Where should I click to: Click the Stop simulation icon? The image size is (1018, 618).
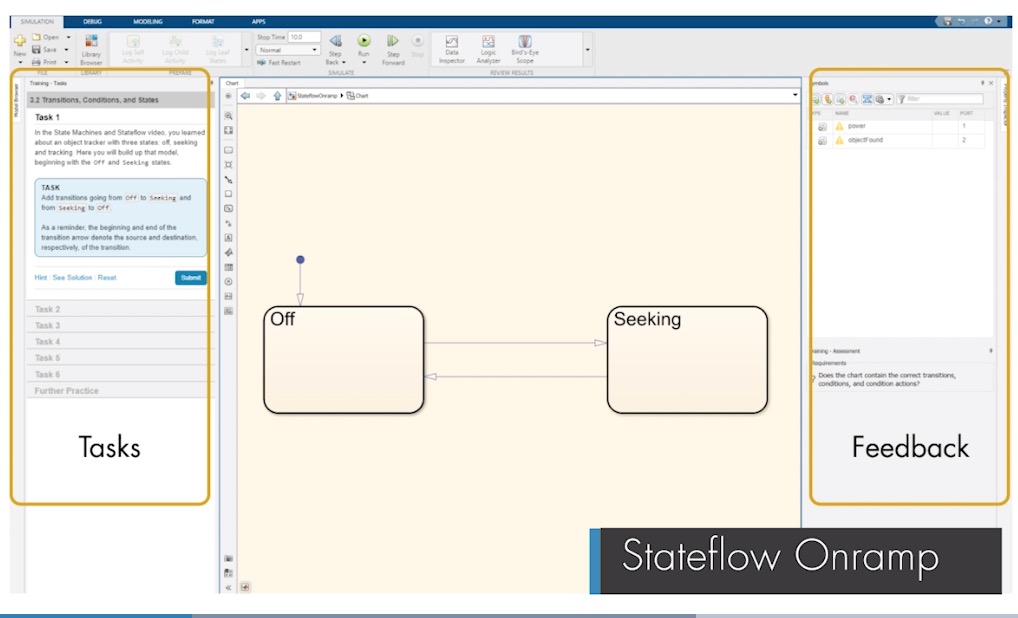[417, 40]
